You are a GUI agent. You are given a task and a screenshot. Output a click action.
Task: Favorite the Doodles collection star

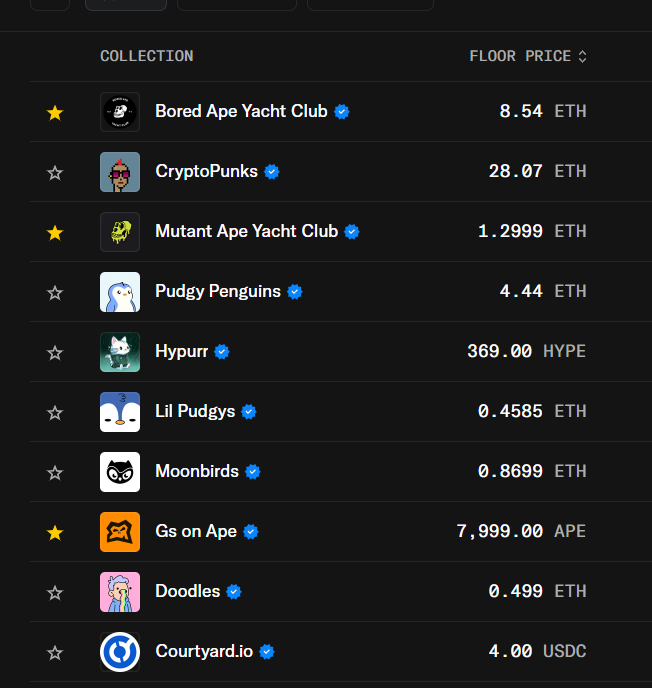tap(55, 593)
